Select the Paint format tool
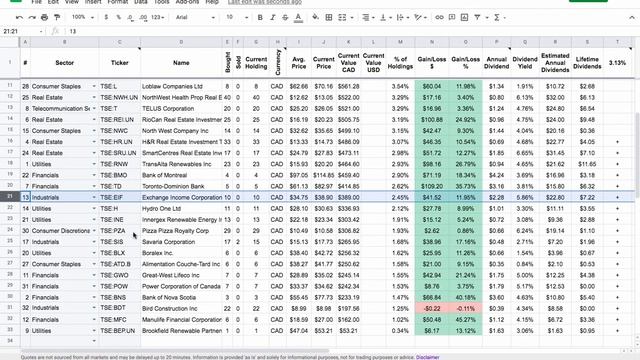 point(57,18)
